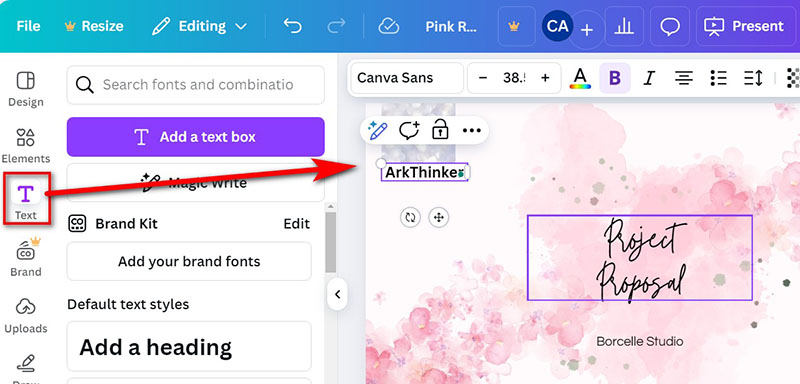Lock the selected text element
Screen dimensions: 800x384
tap(440, 131)
